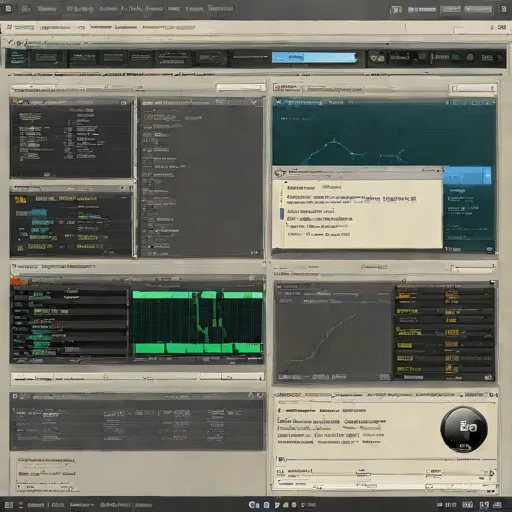Click the first button in the dark green toolbar

coord(17,58)
